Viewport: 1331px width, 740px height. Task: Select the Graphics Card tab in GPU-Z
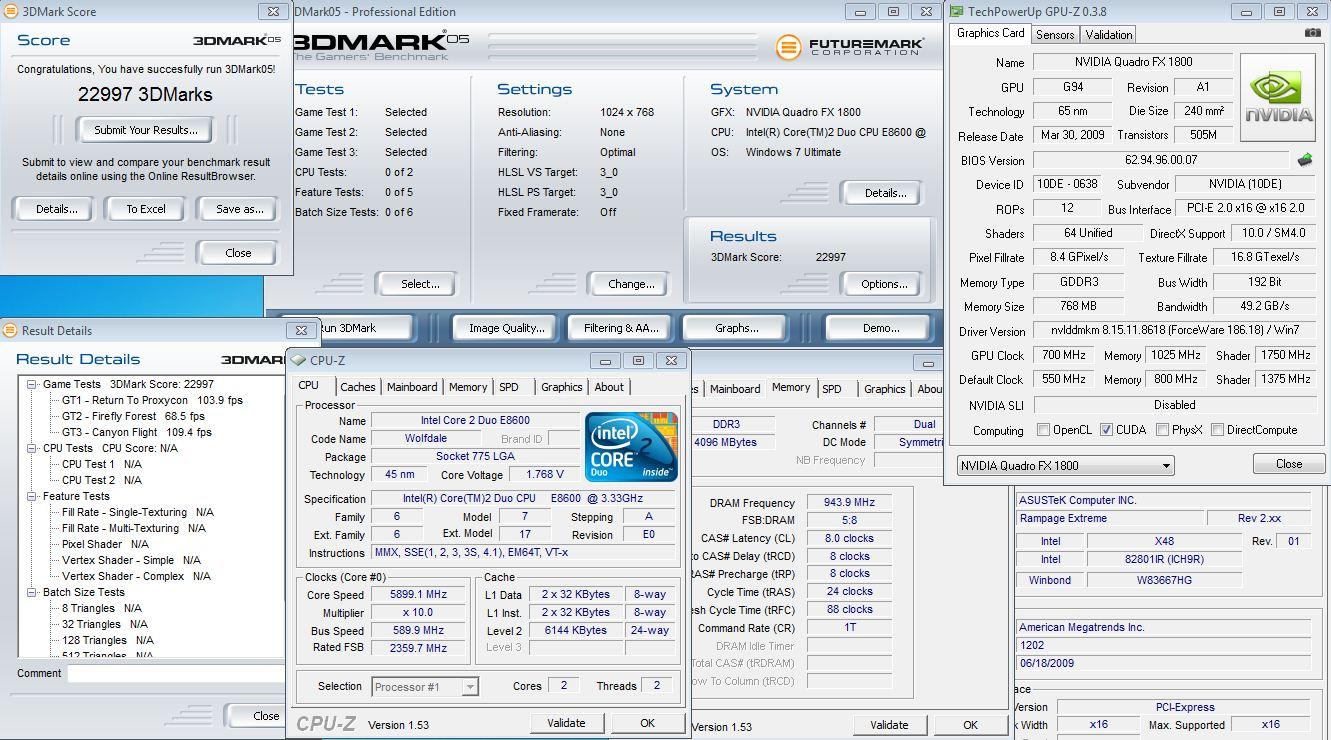pos(990,33)
